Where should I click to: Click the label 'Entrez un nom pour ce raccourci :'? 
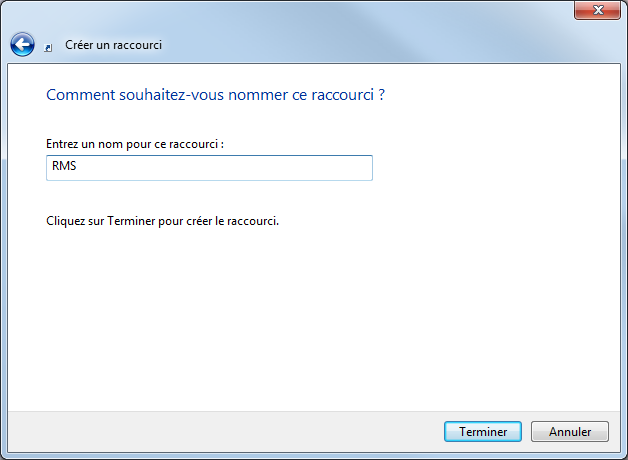pos(135,145)
